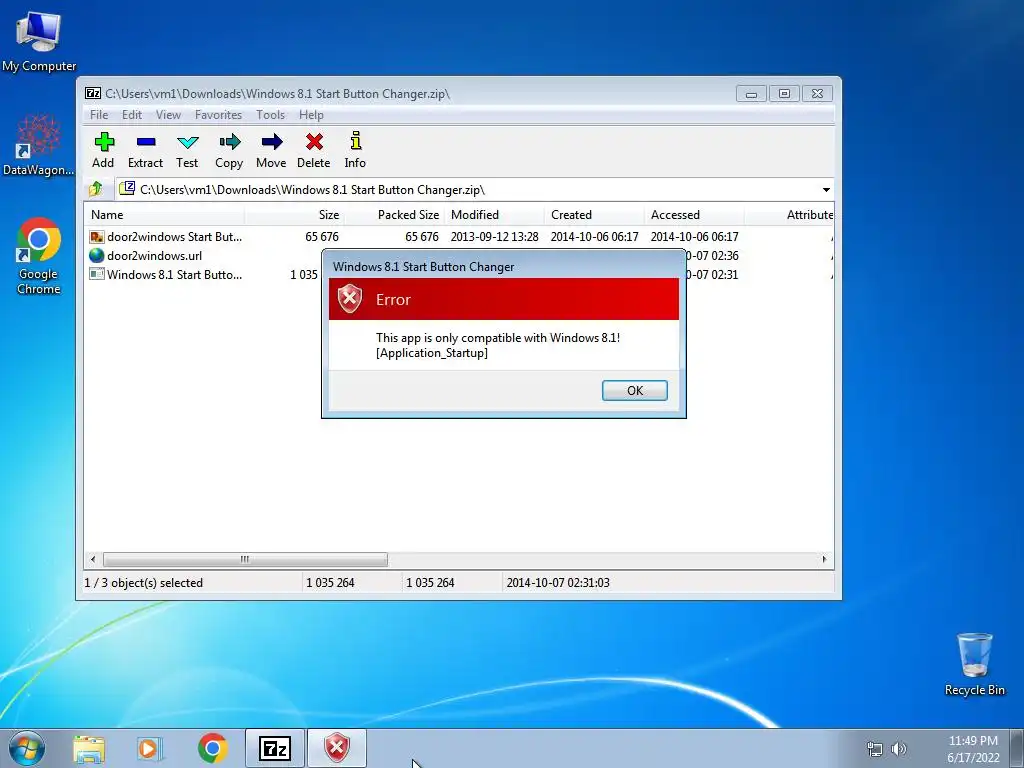Image resolution: width=1024 pixels, height=768 pixels.
Task: Select the door2windows Start But... file
Action: coord(166,236)
